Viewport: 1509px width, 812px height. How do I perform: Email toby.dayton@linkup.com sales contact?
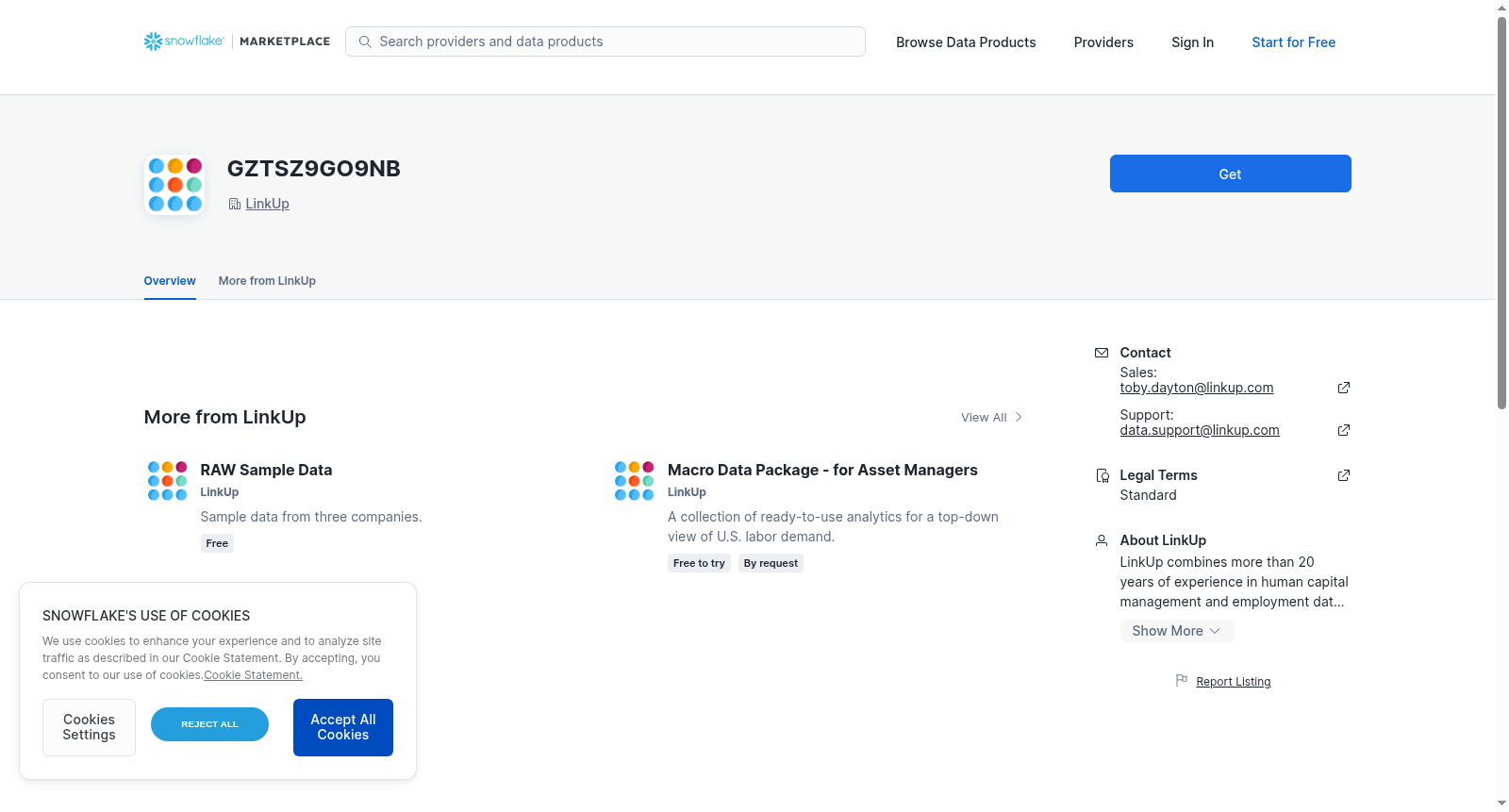(1197, 388)
